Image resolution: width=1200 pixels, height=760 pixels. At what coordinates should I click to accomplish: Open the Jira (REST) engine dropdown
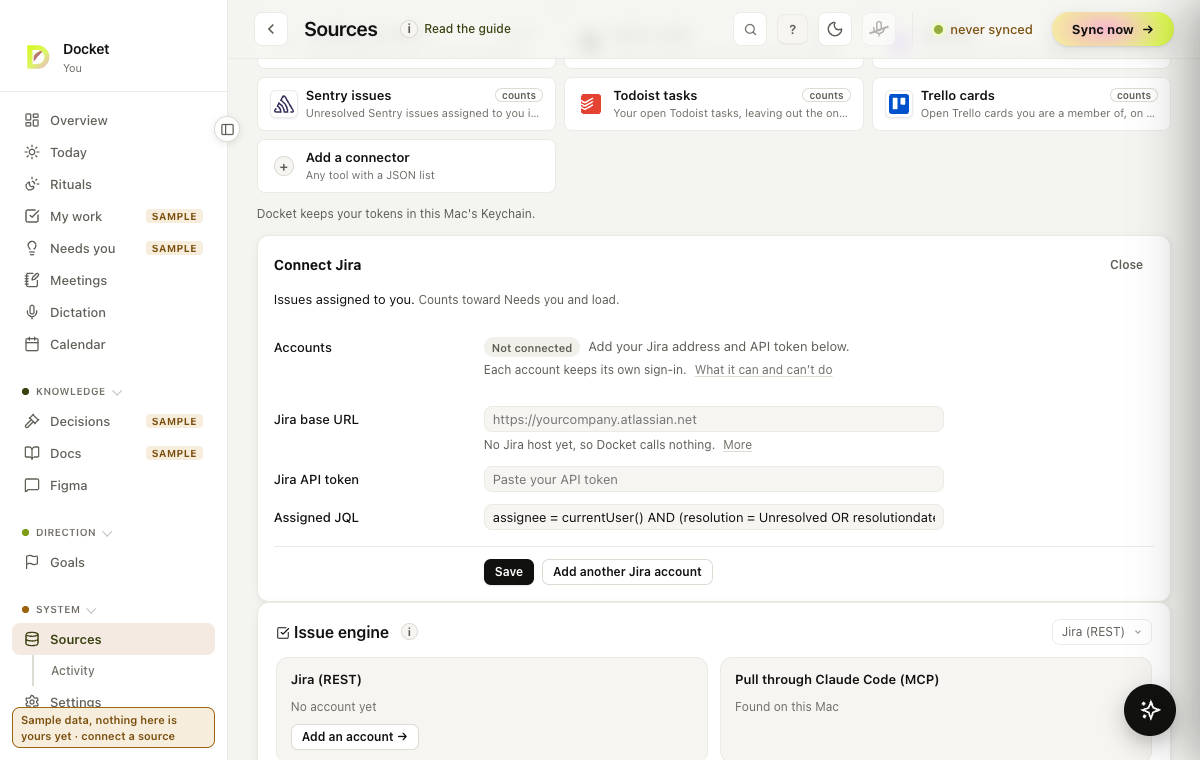(x=1101, y=632)
